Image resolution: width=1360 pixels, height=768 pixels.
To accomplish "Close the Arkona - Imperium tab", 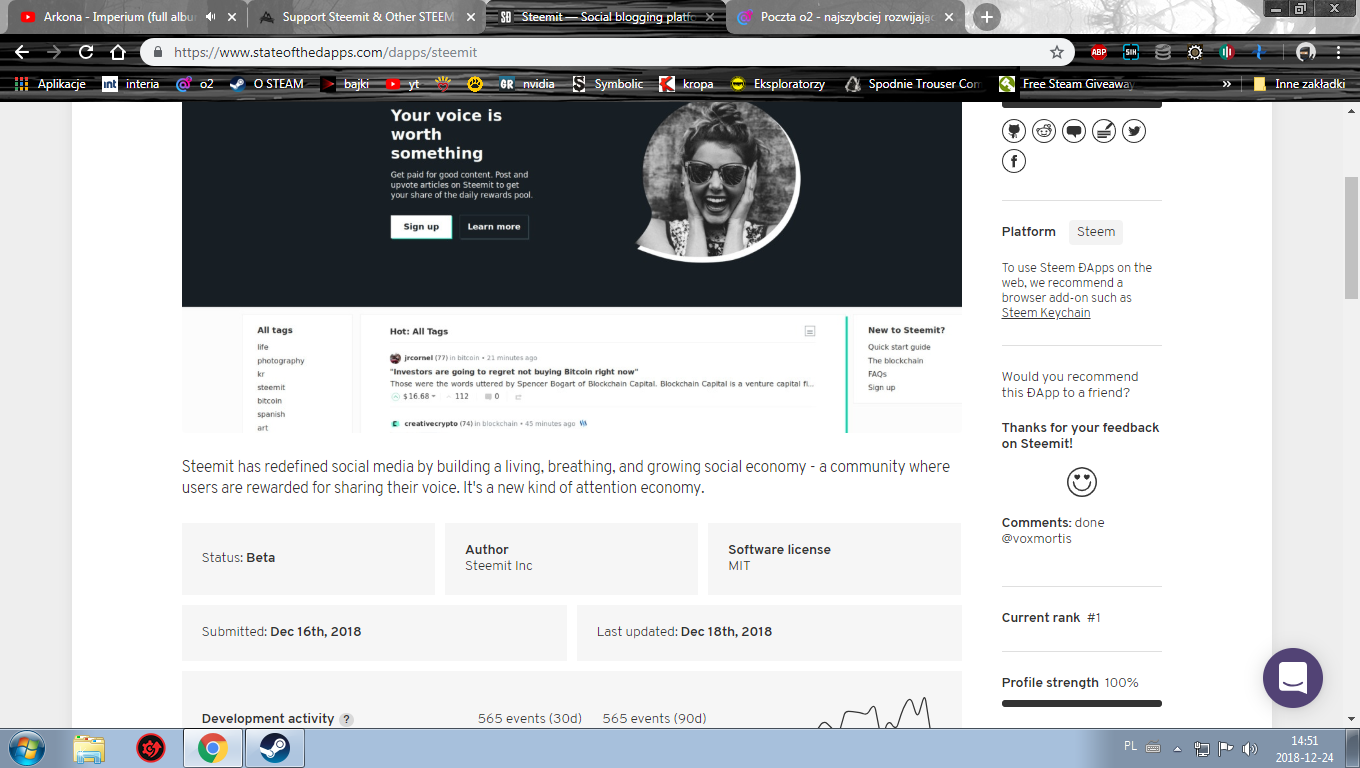I will coord(234,17).
